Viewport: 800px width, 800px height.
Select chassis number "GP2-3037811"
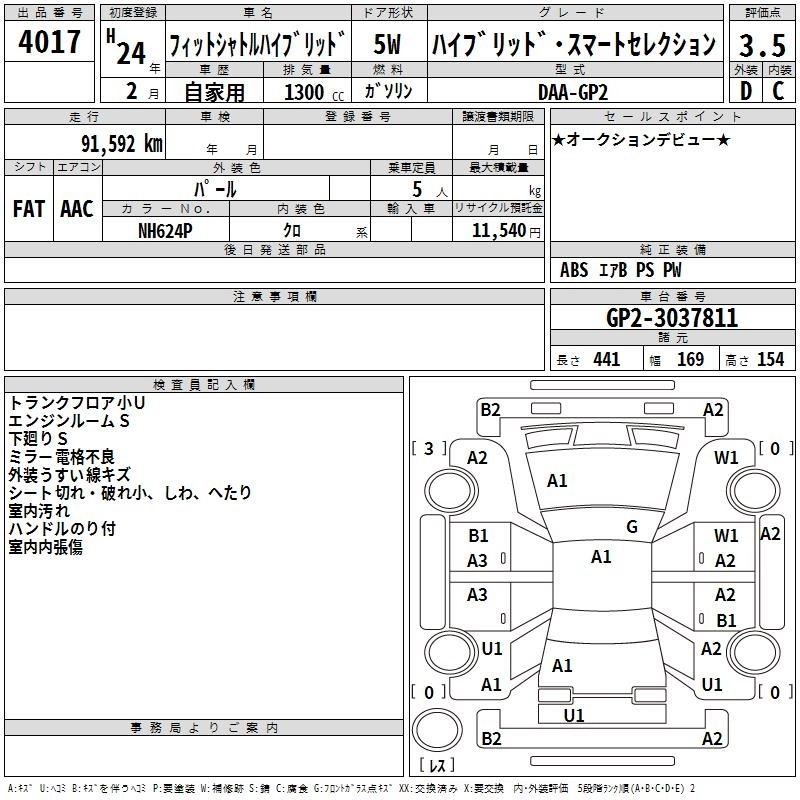pyautogui.click(x=672, y=318)
